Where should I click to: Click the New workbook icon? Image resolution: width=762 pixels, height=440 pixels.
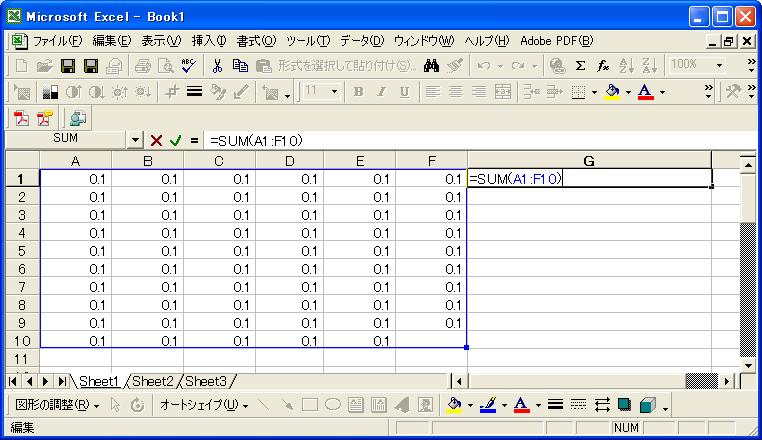click(x=21, y=66)
